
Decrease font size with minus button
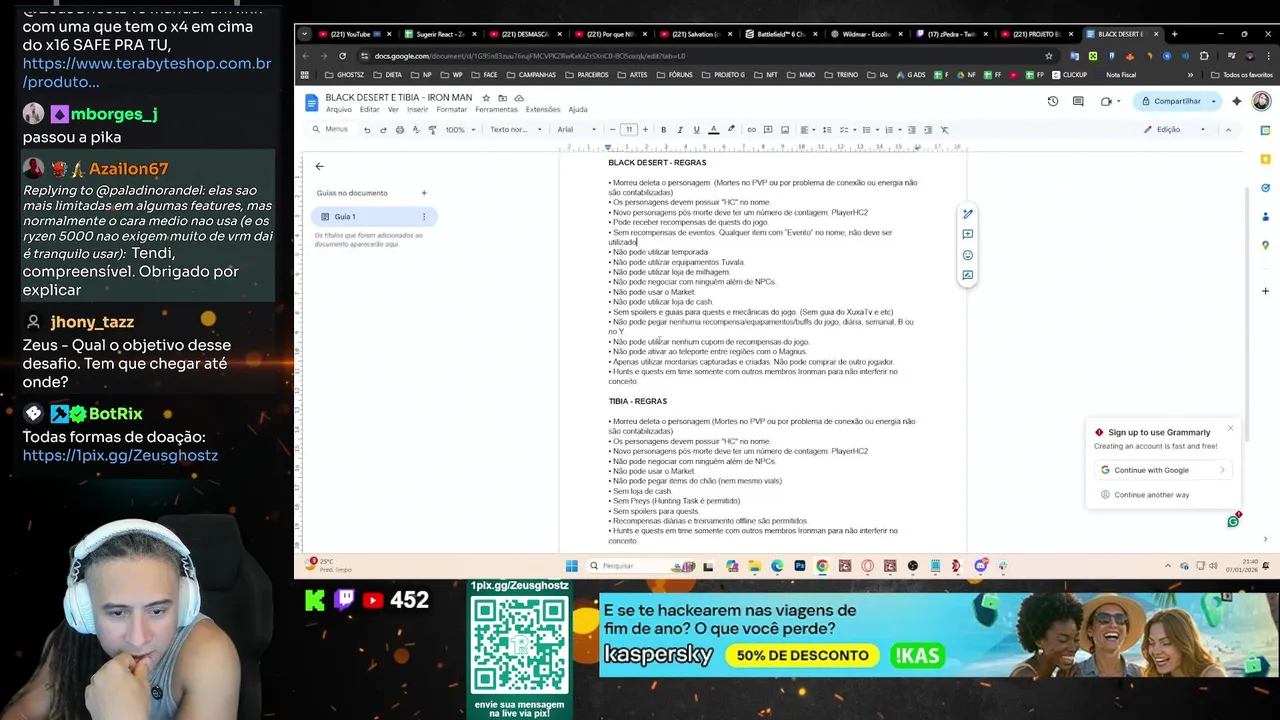(x=612, y=130)
